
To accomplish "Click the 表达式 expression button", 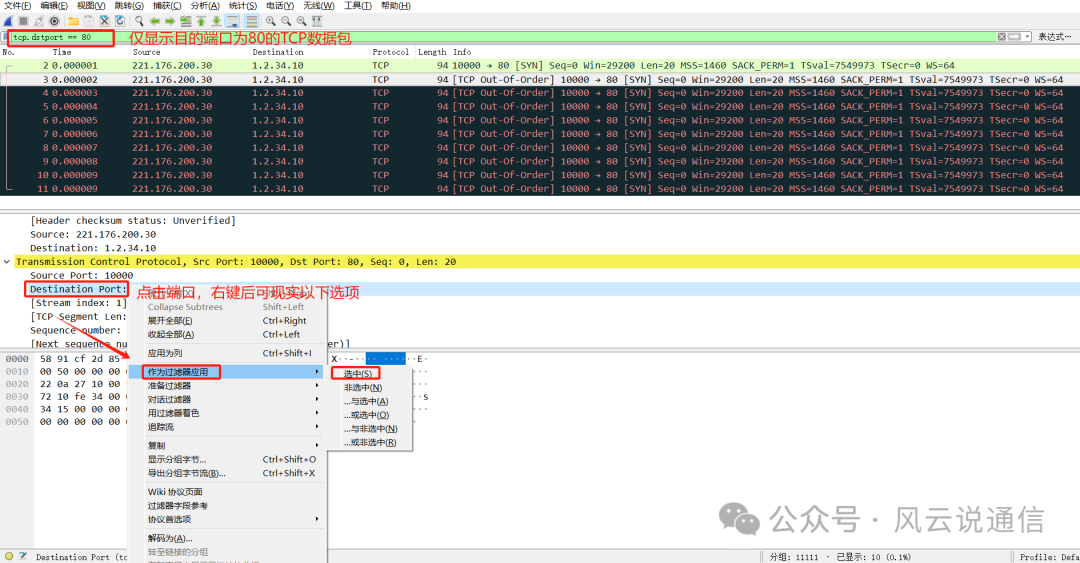I will click(x=1054, y=37).
